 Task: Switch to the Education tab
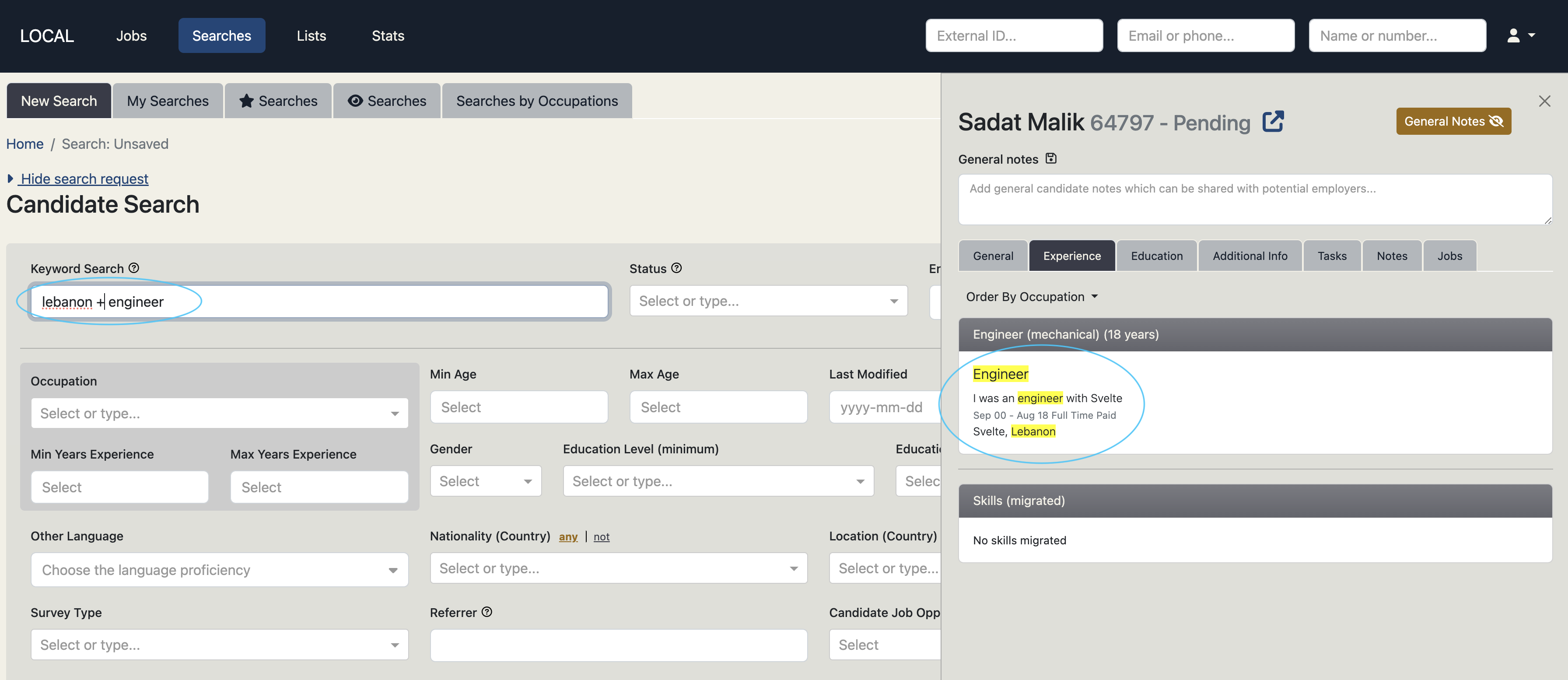[x=1156, y=256]
